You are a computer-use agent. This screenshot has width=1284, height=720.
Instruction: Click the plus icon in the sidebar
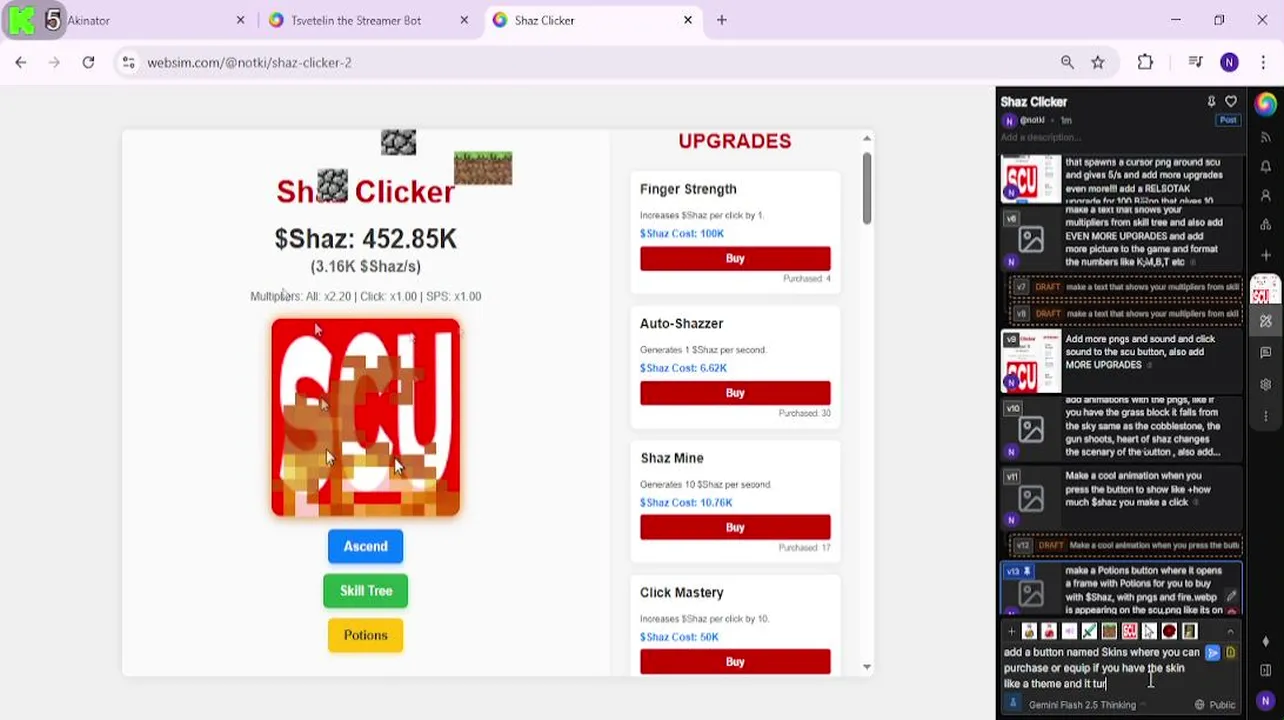tap(1266, 255)
